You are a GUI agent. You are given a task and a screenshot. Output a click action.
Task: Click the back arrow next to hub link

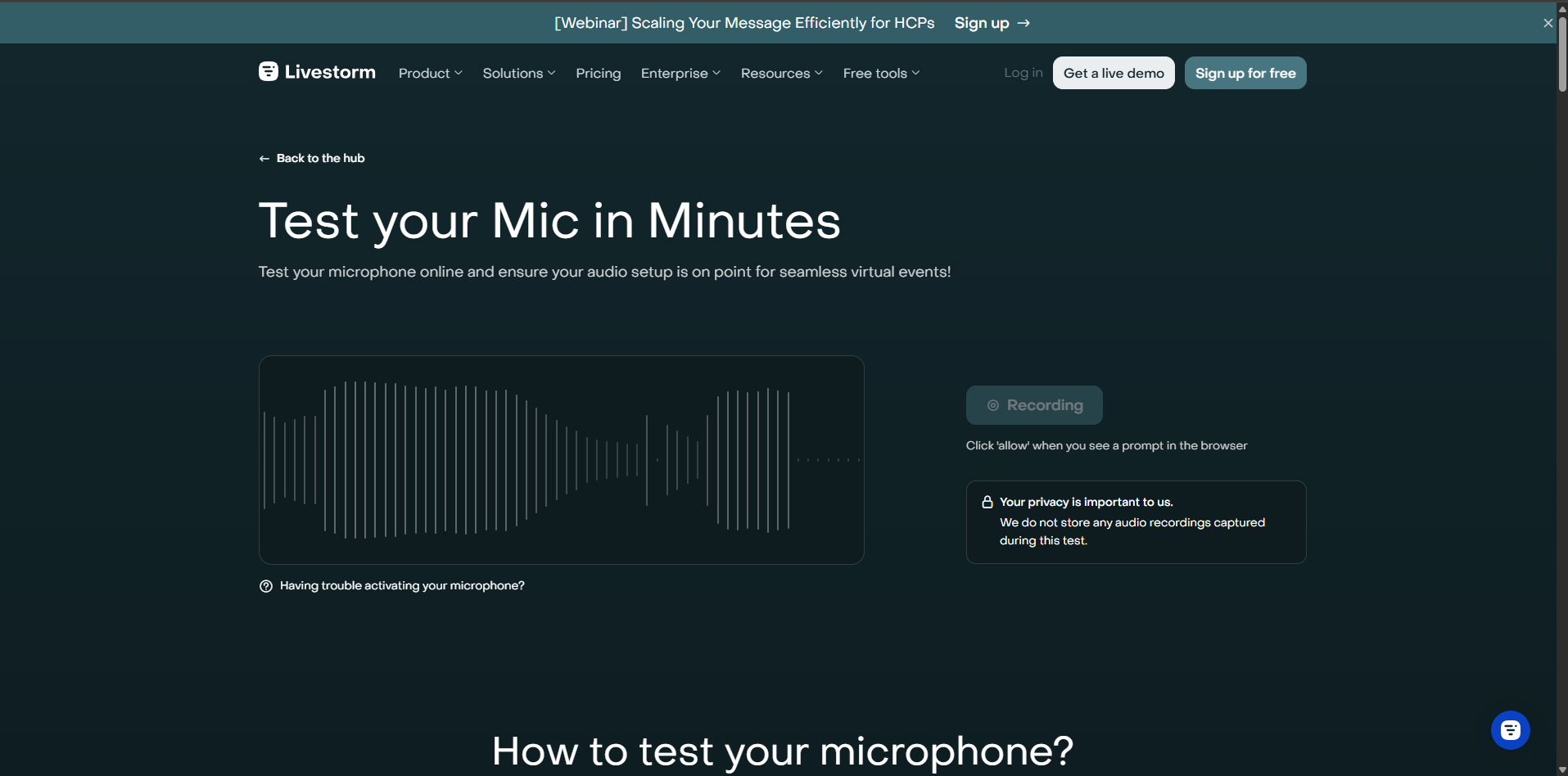click(x=264, y=157)
